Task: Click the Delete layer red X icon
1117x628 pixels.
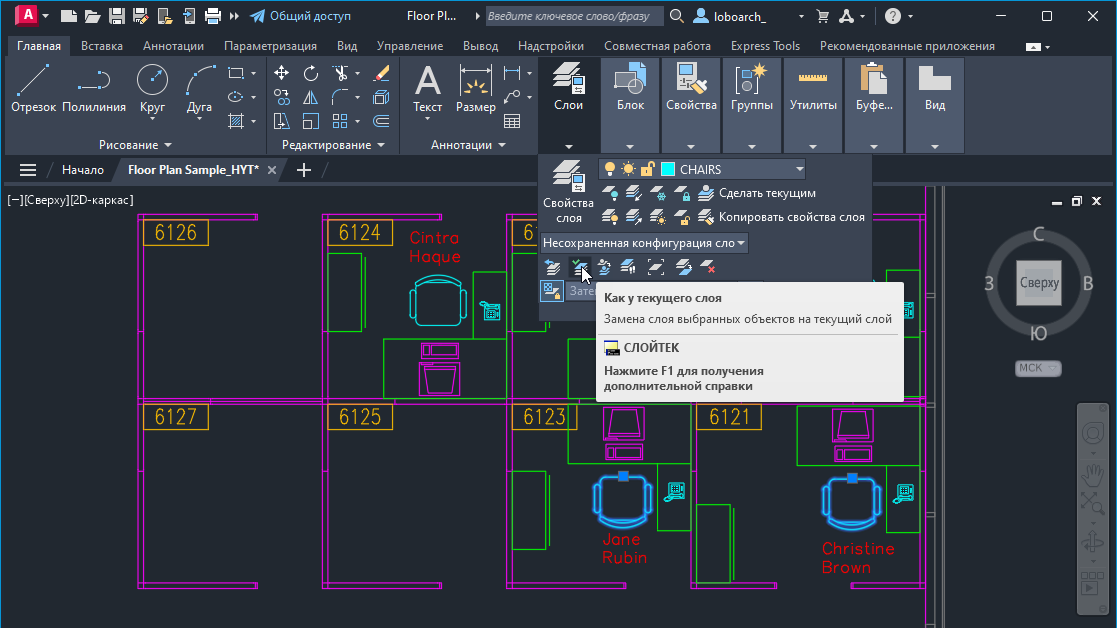Action: pyautogui.click(x=707, y=267)
